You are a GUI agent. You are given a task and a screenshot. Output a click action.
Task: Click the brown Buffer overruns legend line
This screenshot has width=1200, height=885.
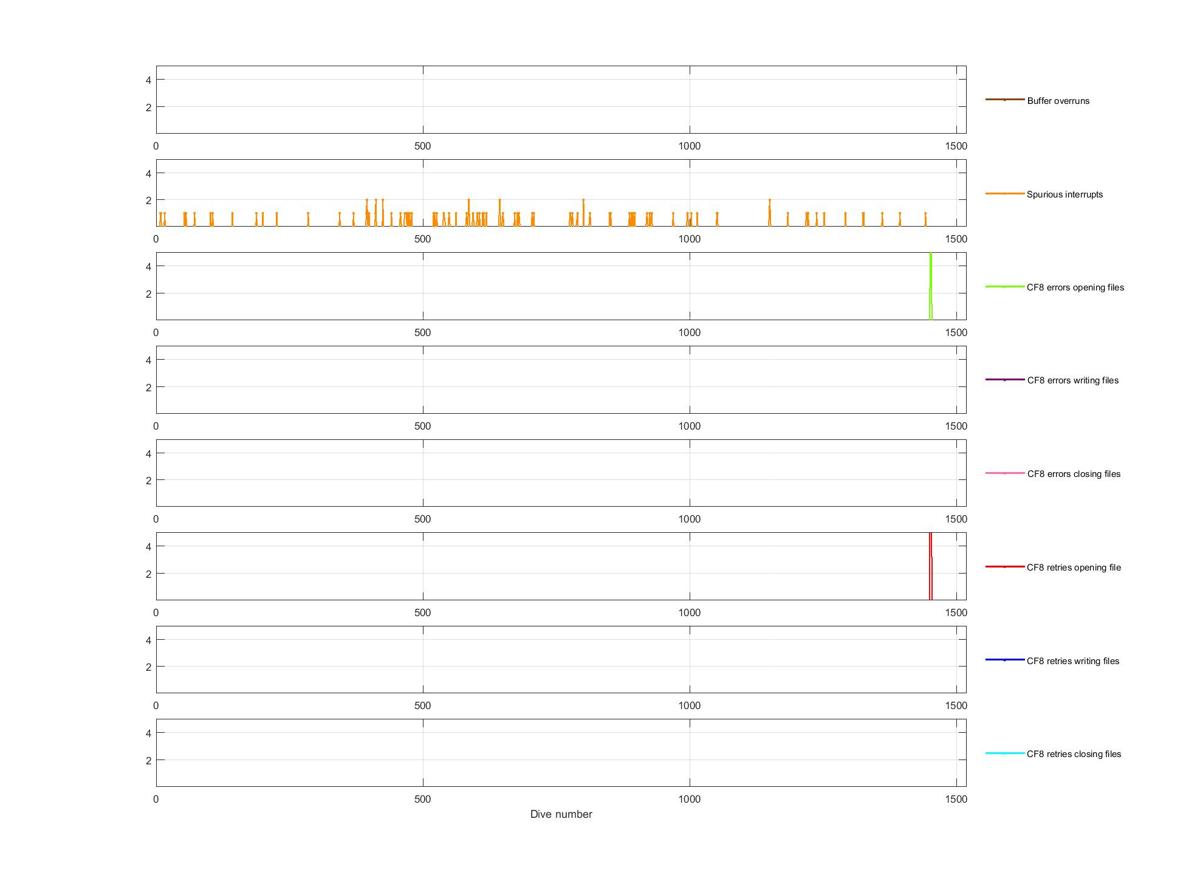coord(1005,100)
